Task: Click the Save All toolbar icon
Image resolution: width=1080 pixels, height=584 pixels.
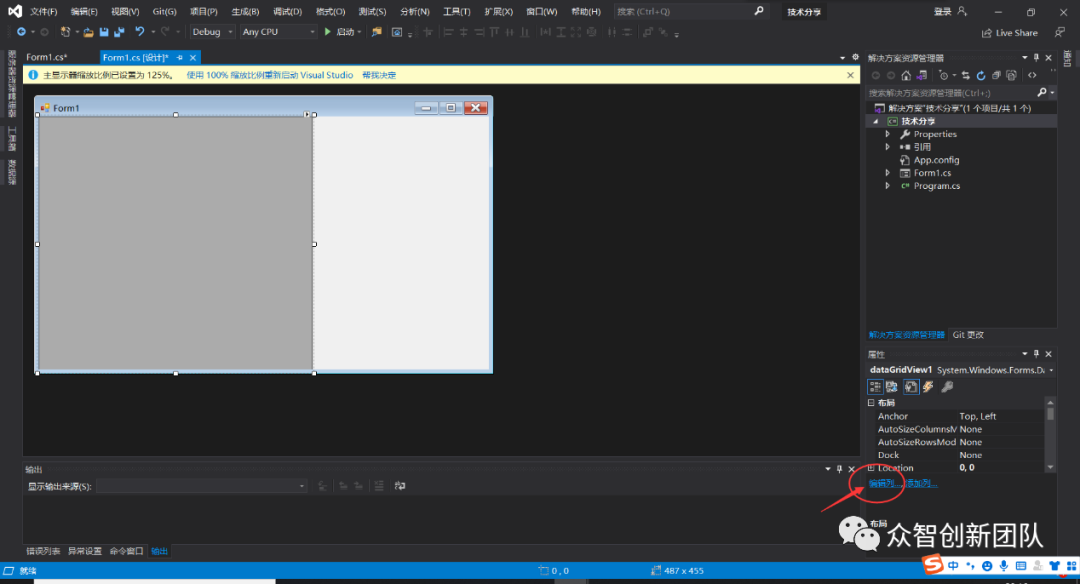Action: coord(119,32)
